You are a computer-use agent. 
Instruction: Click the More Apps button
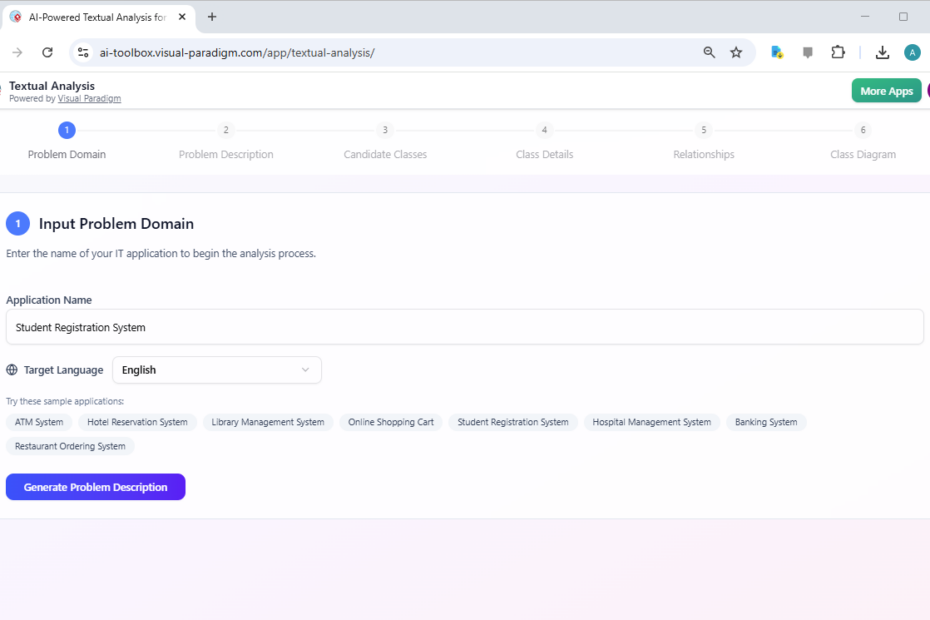tap(886, 90)
